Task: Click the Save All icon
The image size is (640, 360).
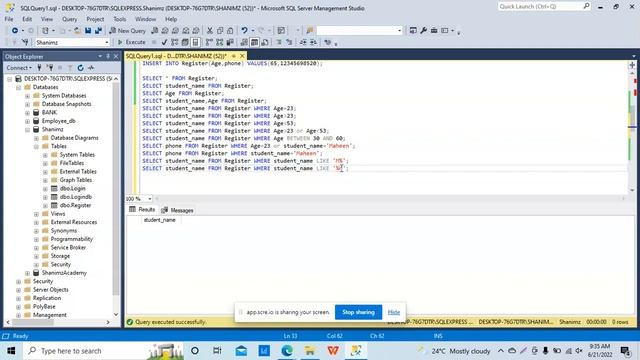Action: [98, 31]
